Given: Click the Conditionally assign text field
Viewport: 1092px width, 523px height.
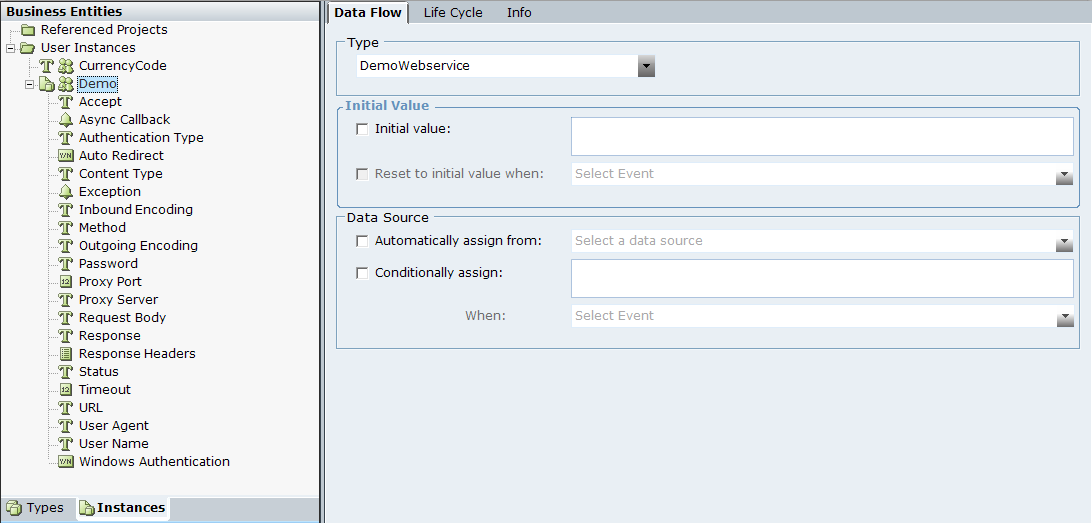Looking at the screenshot, I should [821, 279].
